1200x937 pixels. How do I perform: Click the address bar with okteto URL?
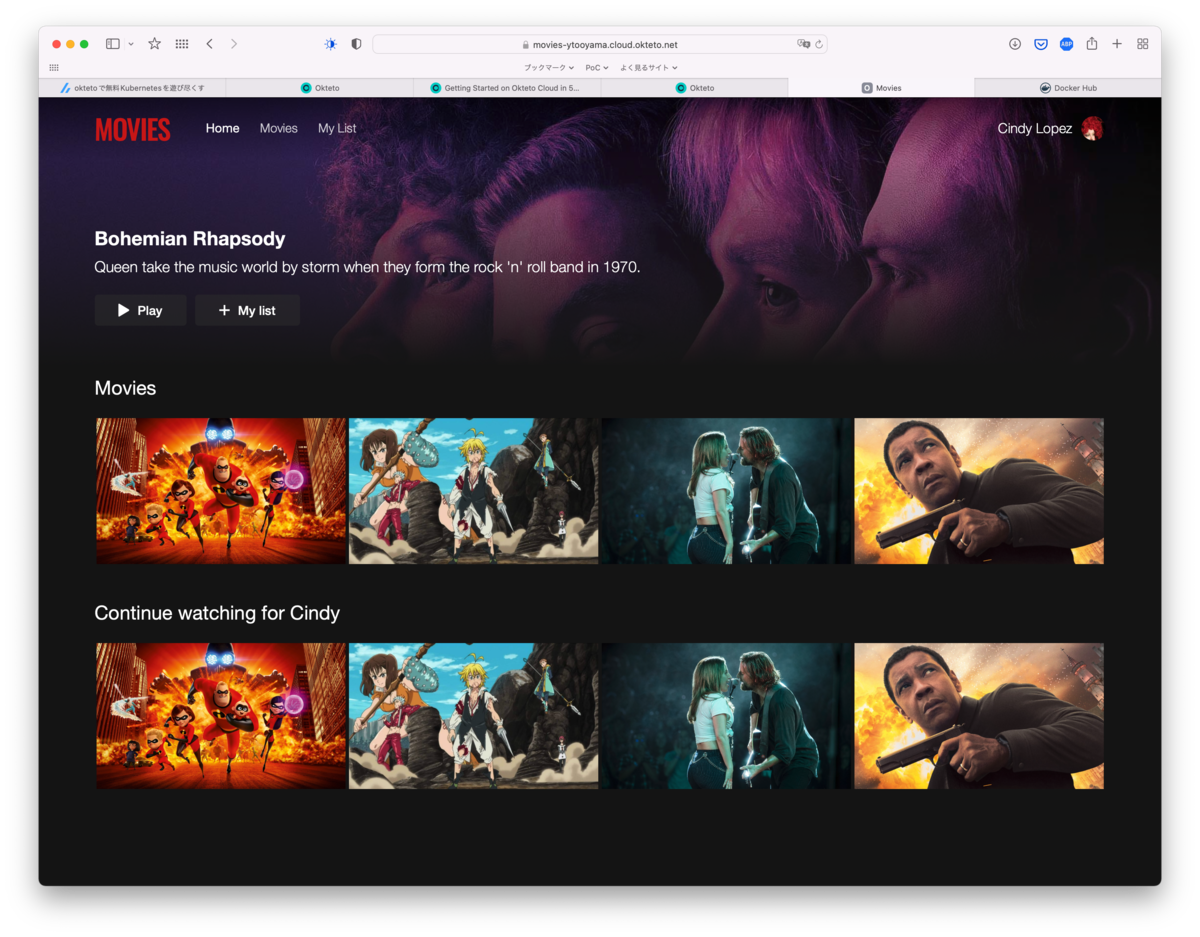[600, 44]
